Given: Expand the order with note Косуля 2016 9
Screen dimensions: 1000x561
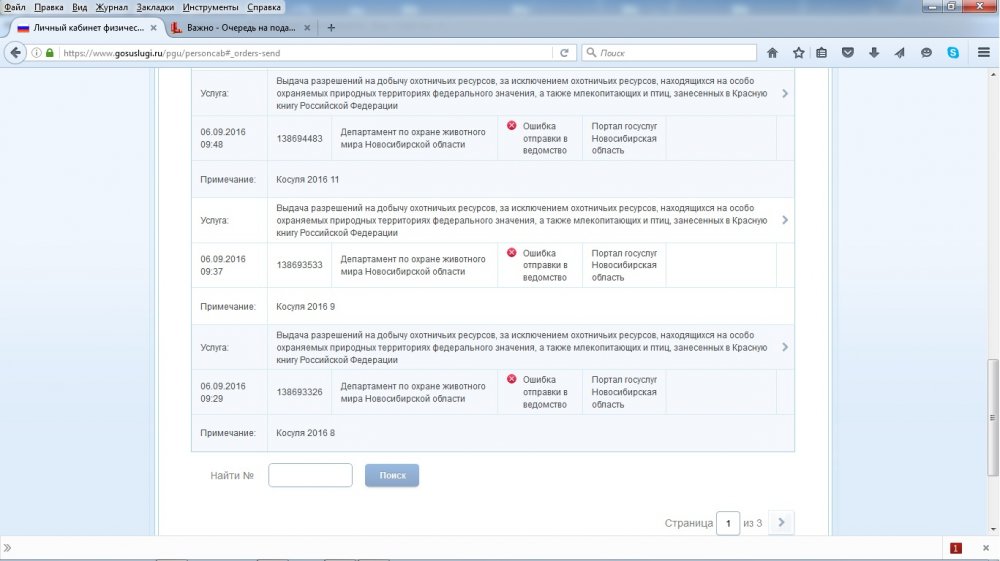Looking at the screenshot, I should pos(785,220).
